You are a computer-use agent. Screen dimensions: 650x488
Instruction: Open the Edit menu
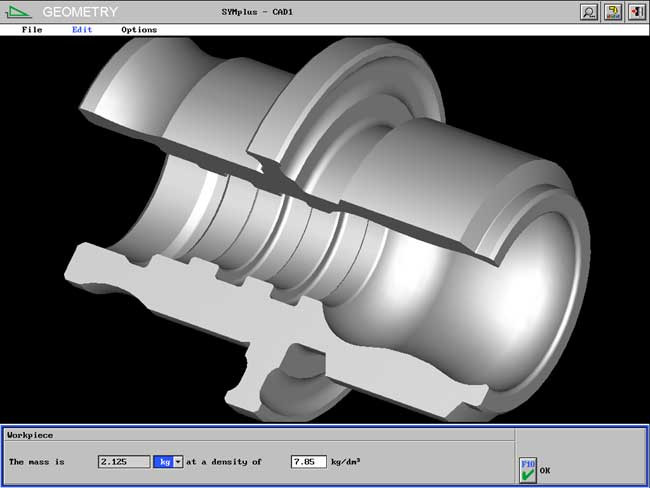(82, 30)
